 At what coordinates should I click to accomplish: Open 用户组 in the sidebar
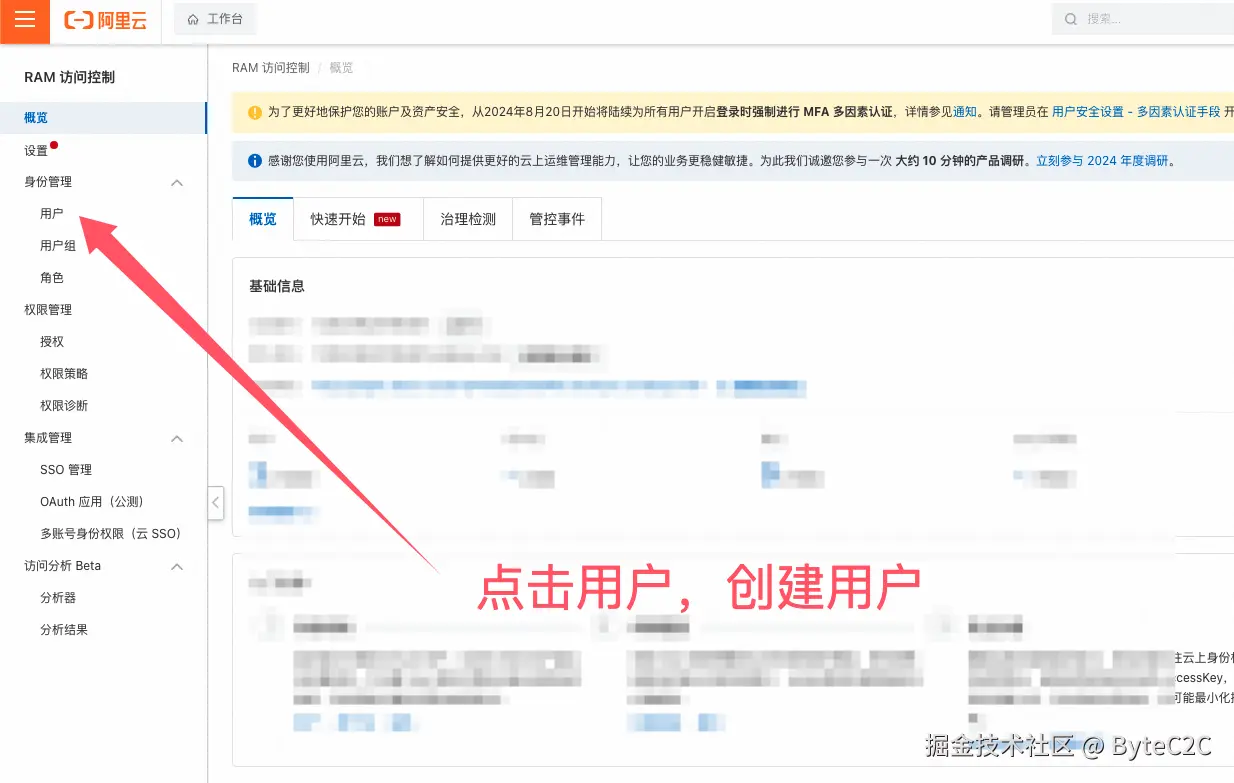(x=58, y=246)
